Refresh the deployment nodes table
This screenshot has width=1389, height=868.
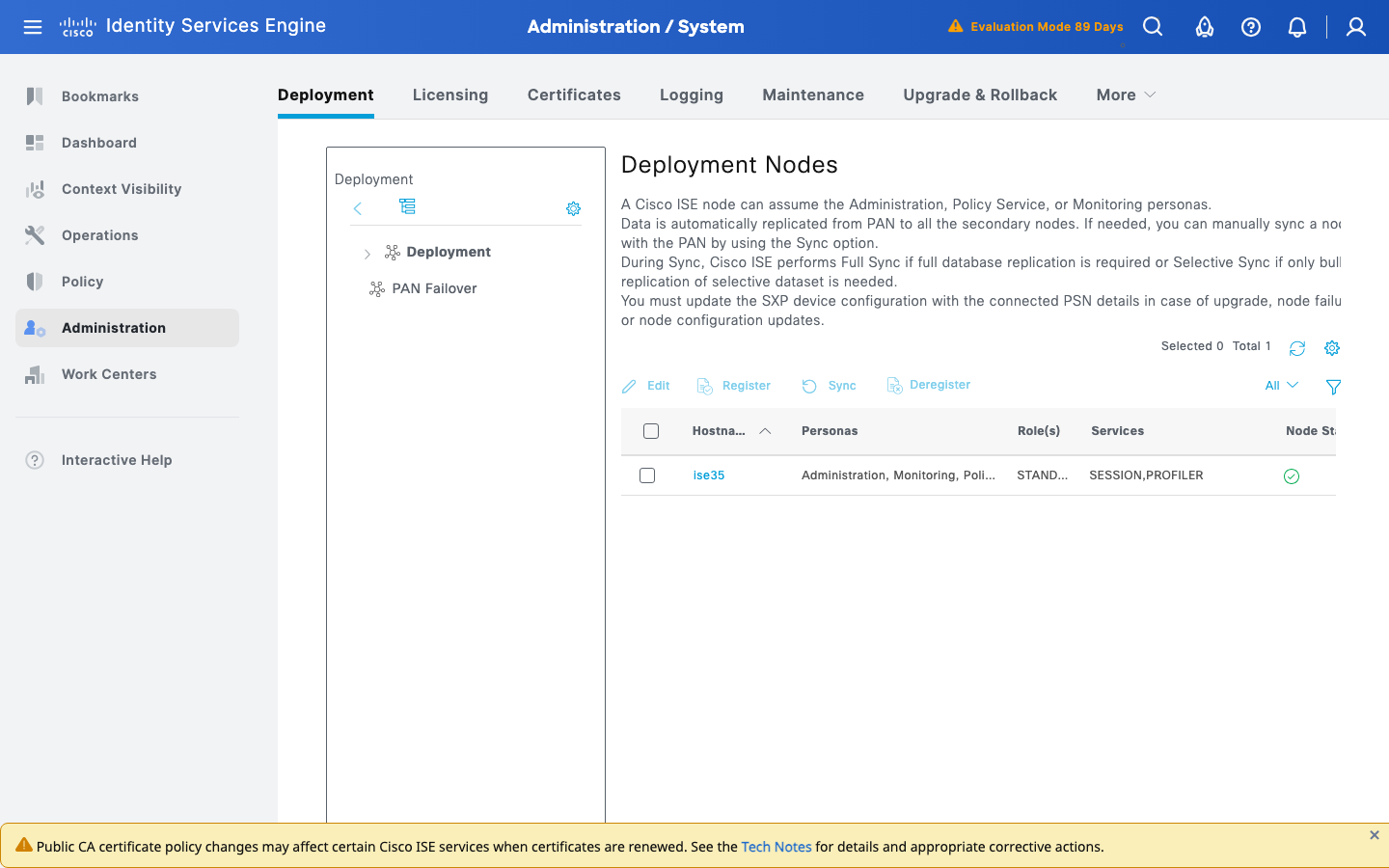(x=1297, y=348)
